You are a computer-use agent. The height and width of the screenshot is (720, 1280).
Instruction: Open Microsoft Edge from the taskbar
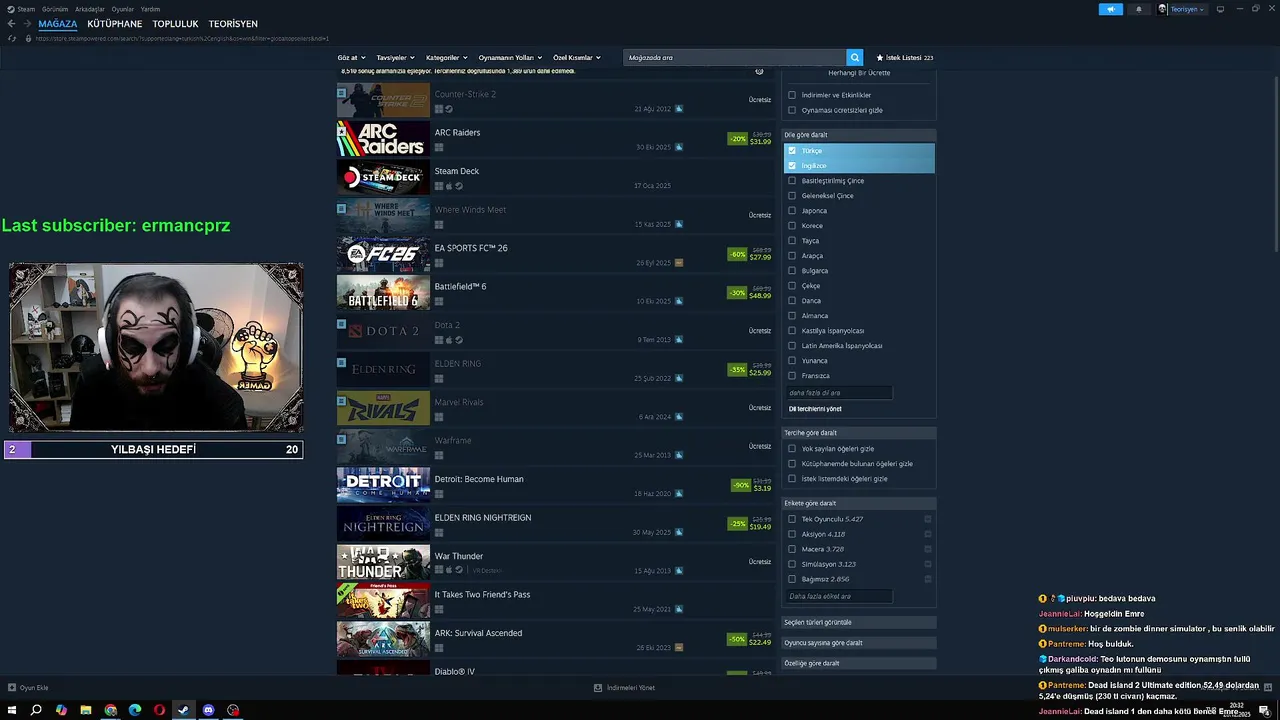click(x=135, y=710)
